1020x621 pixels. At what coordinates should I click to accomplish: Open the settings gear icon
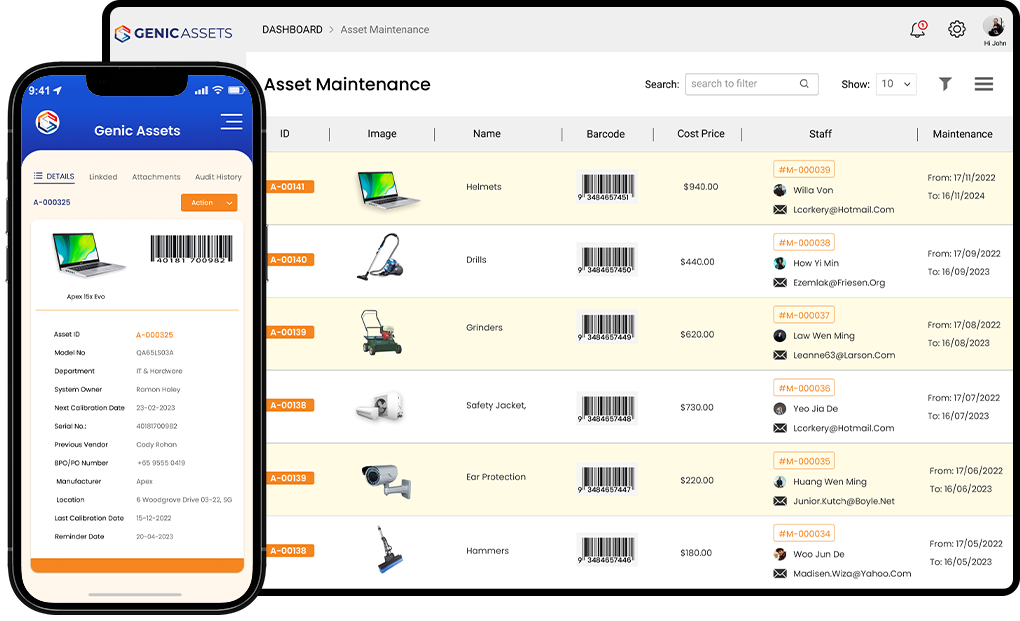[957, 30]
